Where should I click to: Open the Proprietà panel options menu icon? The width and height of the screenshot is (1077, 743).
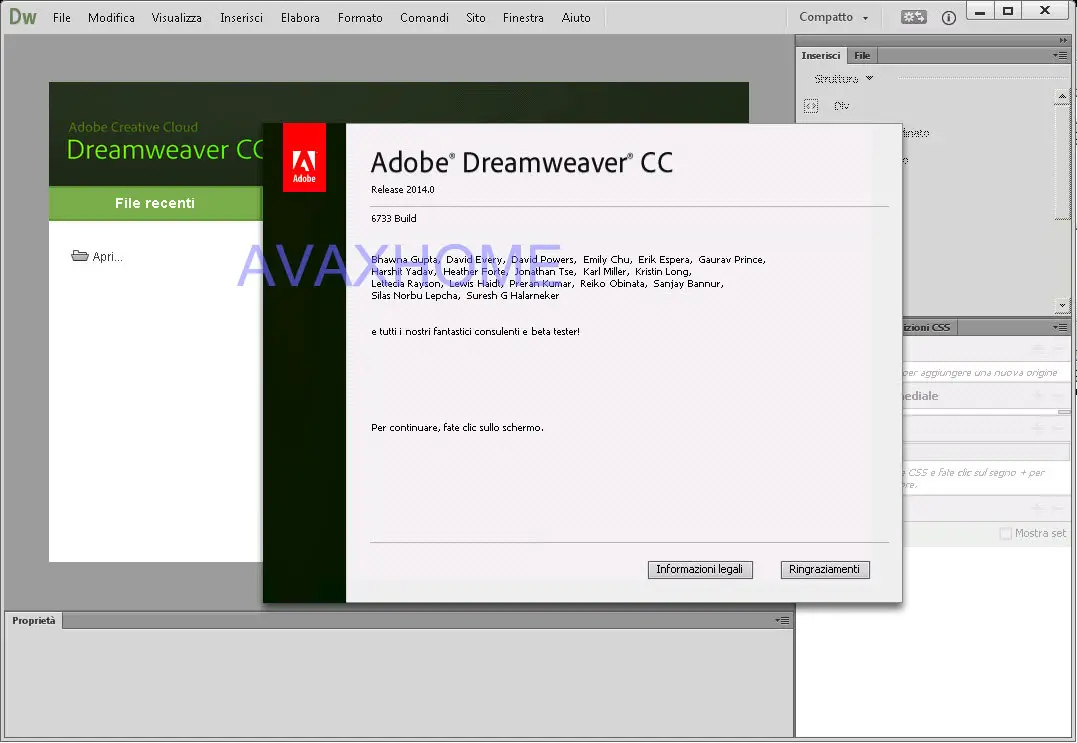tap(782, 621)
